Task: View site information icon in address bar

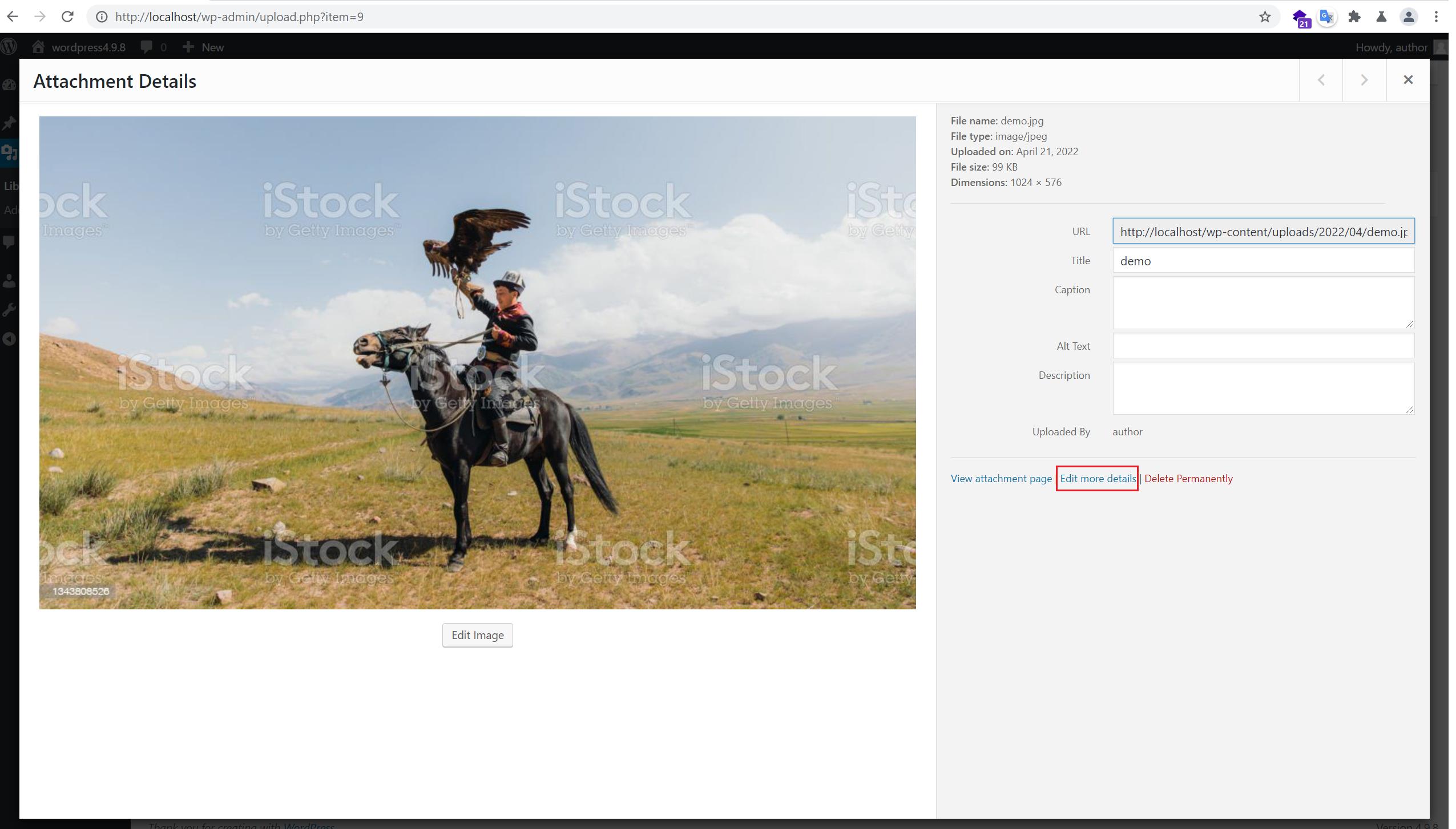Action: (102, 17)
